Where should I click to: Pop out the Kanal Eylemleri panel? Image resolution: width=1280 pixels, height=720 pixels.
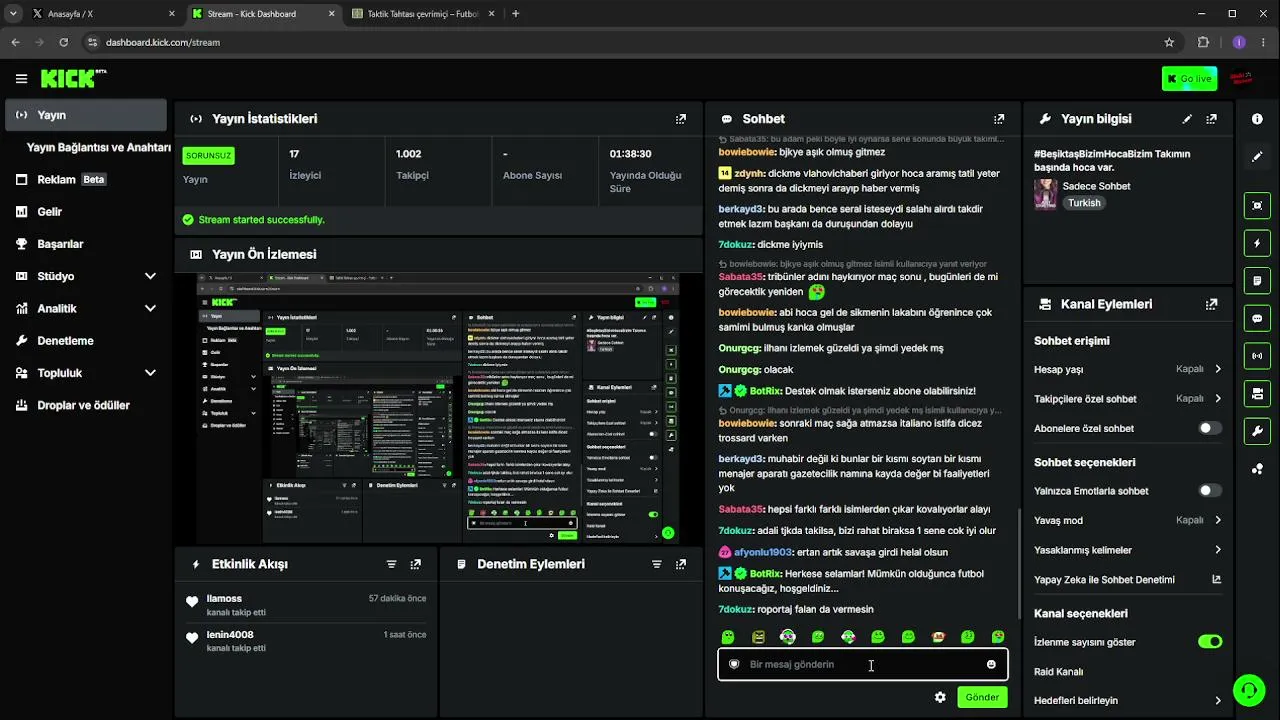click(x=1212, y=304)
